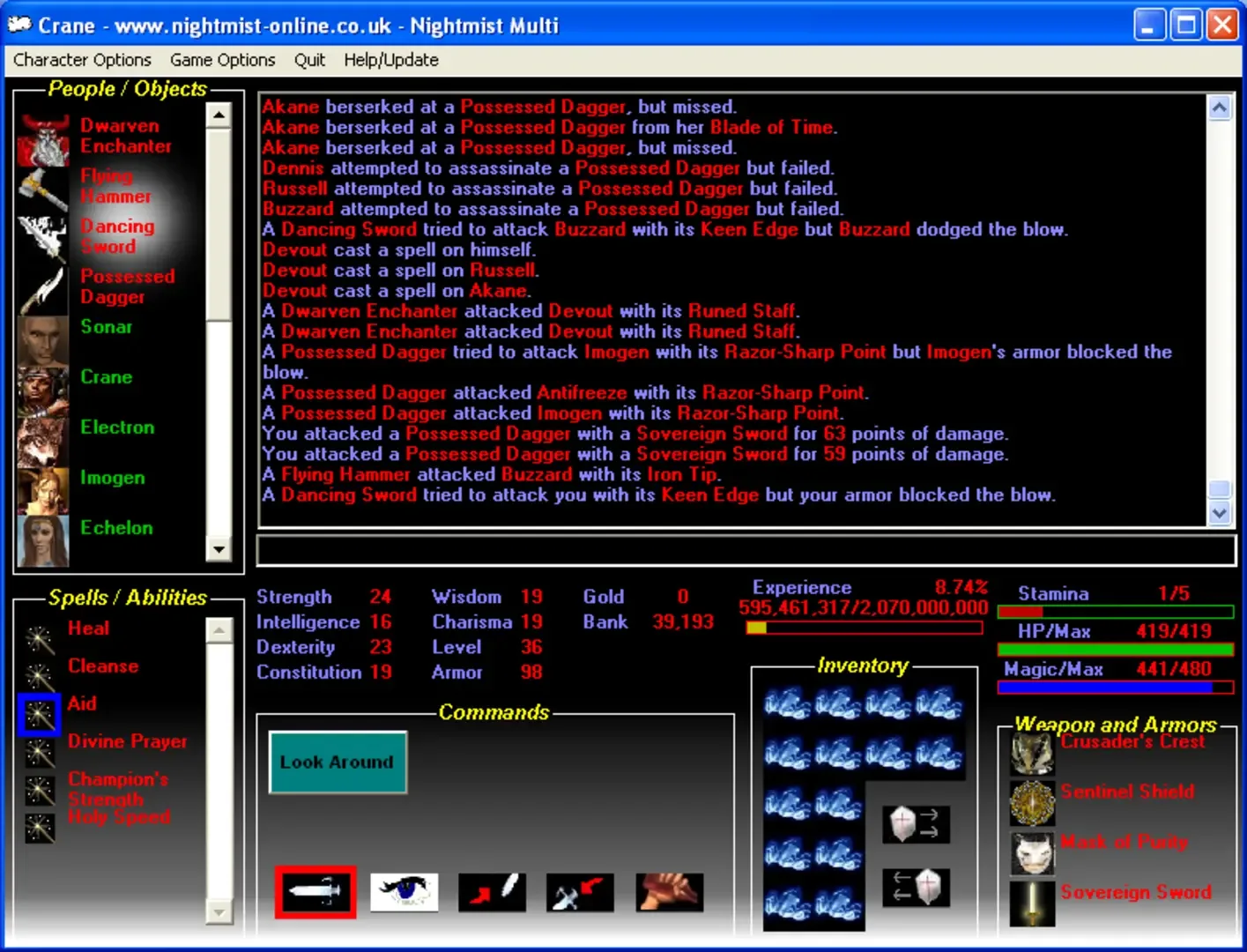1247x952 pixels.
Task: Click the fist command icon
Action: tap(669, 892)
